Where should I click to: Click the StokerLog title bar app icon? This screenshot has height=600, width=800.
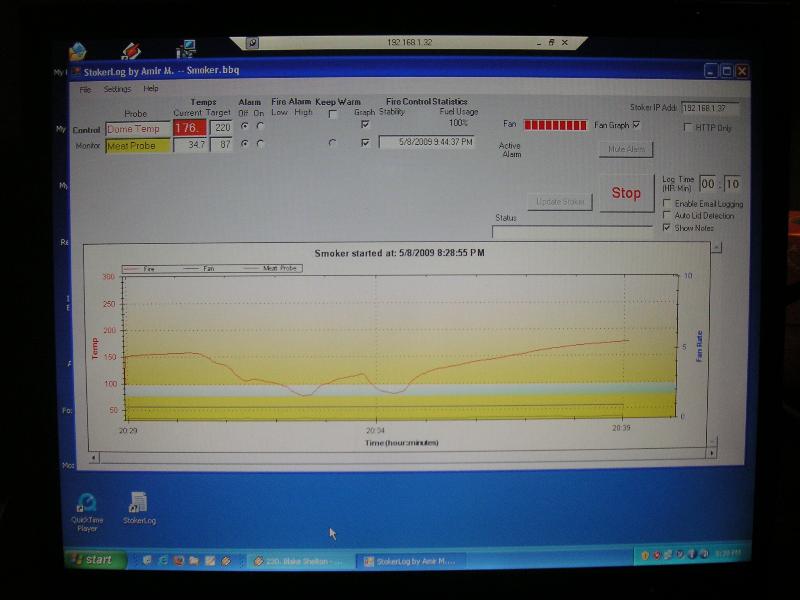pyautogui.click(x=75, y=70)
